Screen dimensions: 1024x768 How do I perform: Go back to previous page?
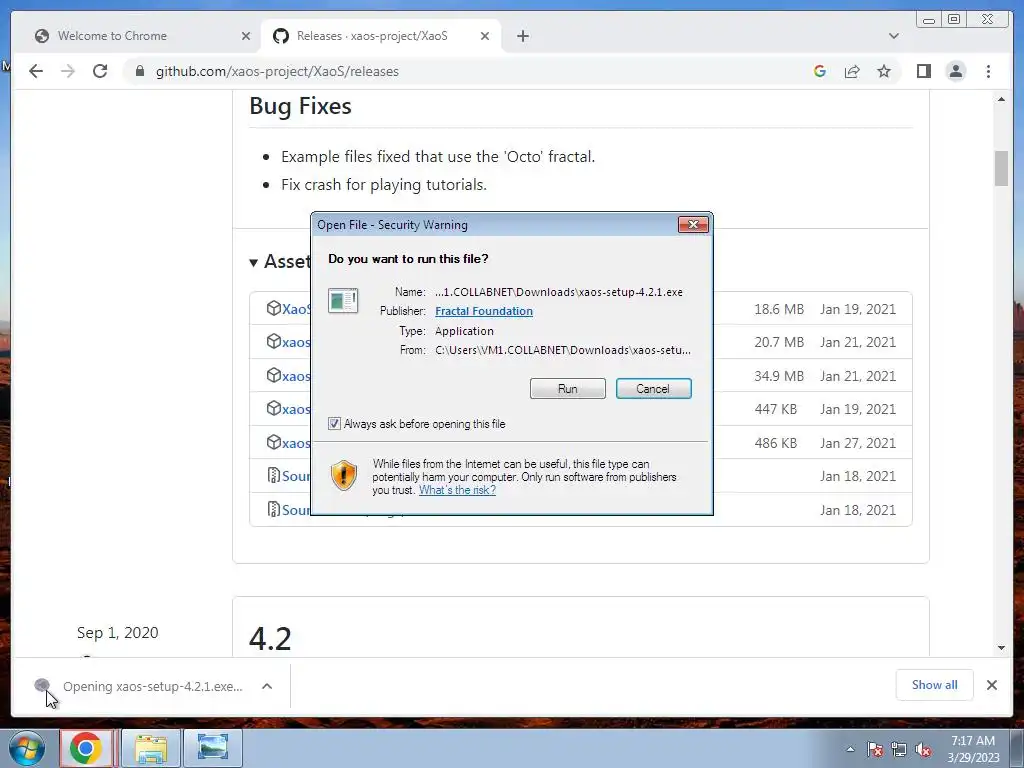[36, 71]
